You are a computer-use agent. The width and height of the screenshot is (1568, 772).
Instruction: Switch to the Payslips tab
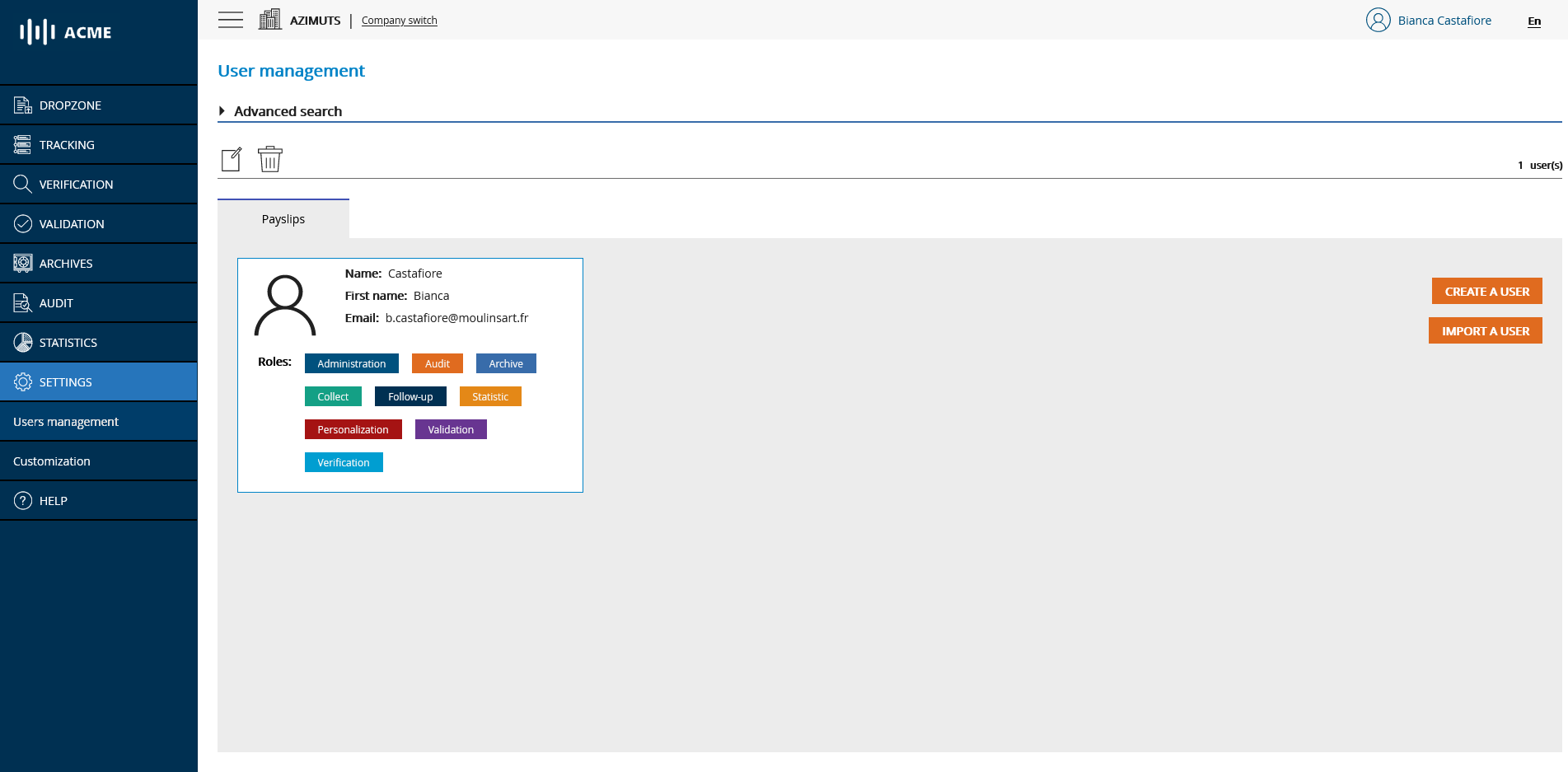283,218
